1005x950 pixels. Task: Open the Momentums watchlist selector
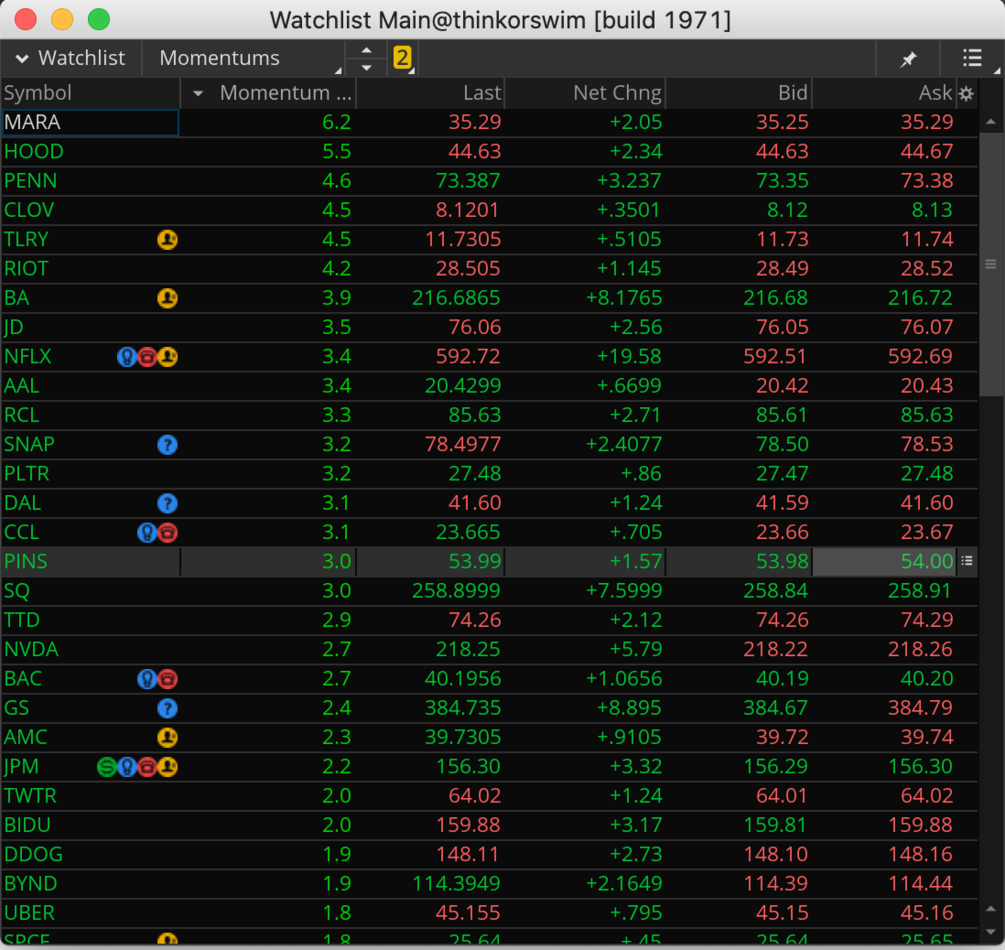244,58
